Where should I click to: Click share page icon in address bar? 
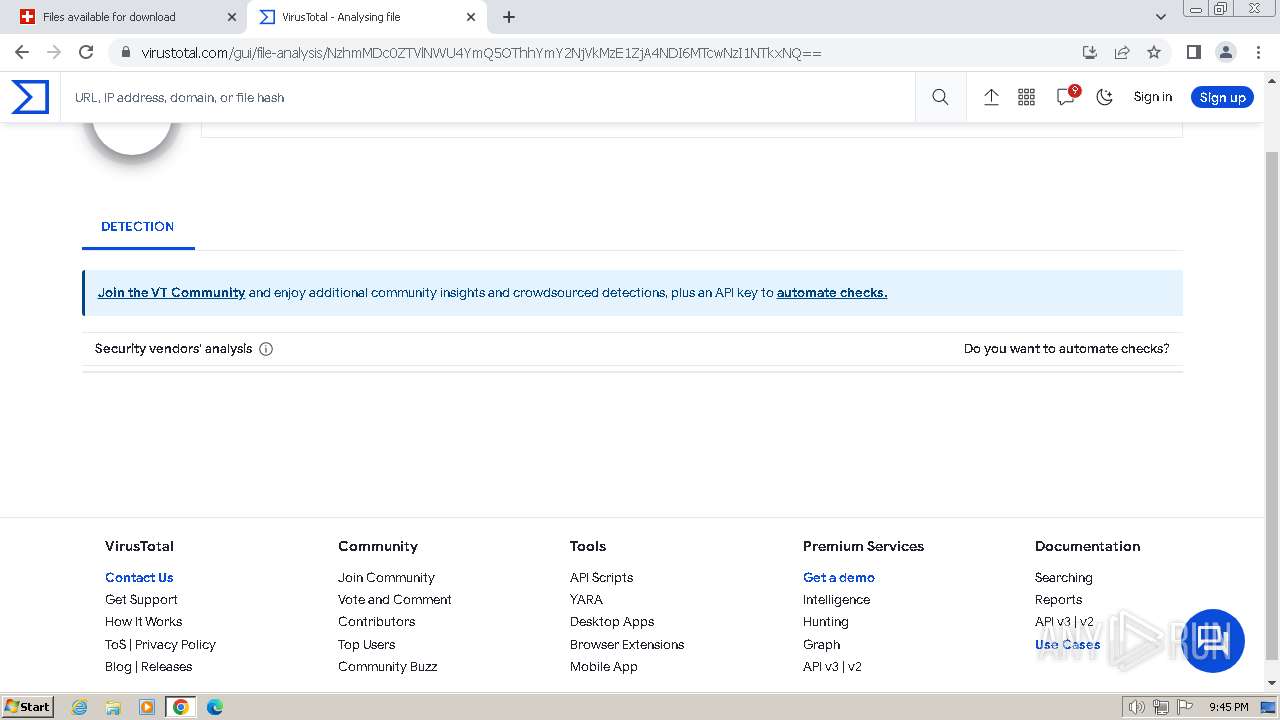pyautogui.click(x=1122, y=52)
